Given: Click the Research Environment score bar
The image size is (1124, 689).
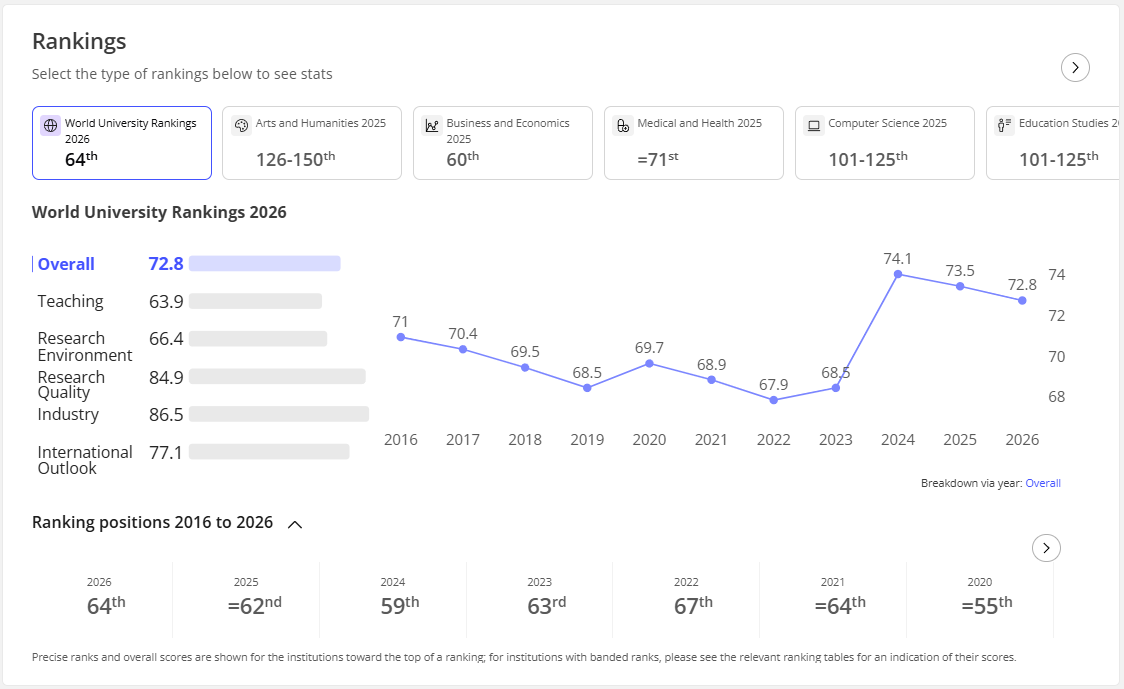Looking at the screenshot, I should [258, 338].
